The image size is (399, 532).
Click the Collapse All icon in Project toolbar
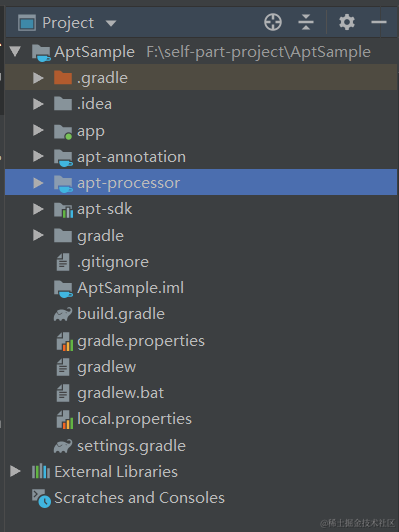[x=306, y=22]
